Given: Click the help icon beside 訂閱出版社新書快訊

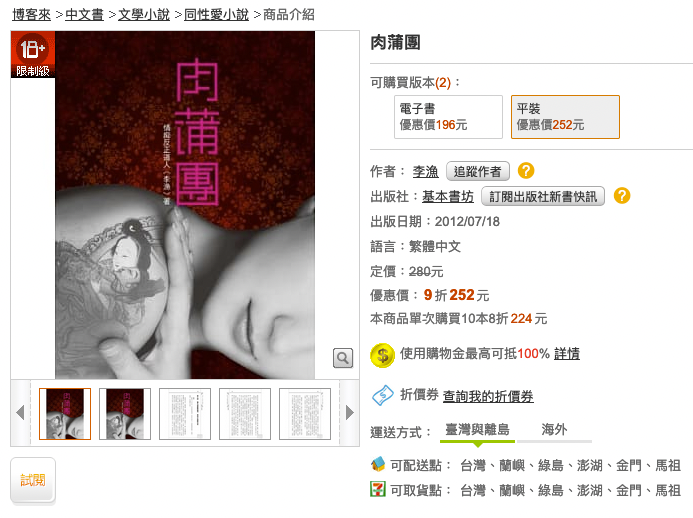Looking at the screenshot, I should click(x=622, y=196).
